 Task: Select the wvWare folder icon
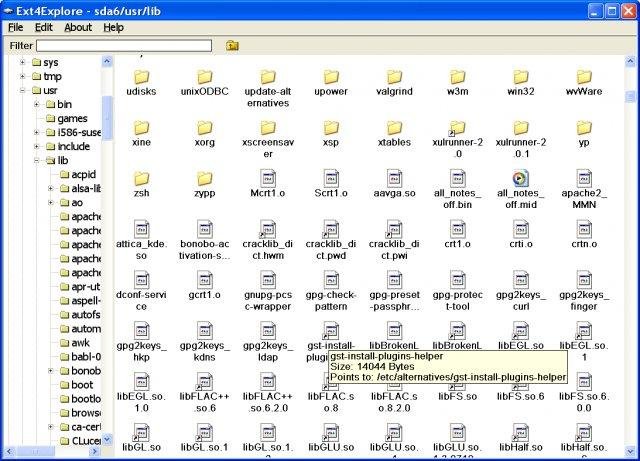[x=583, y=76]
